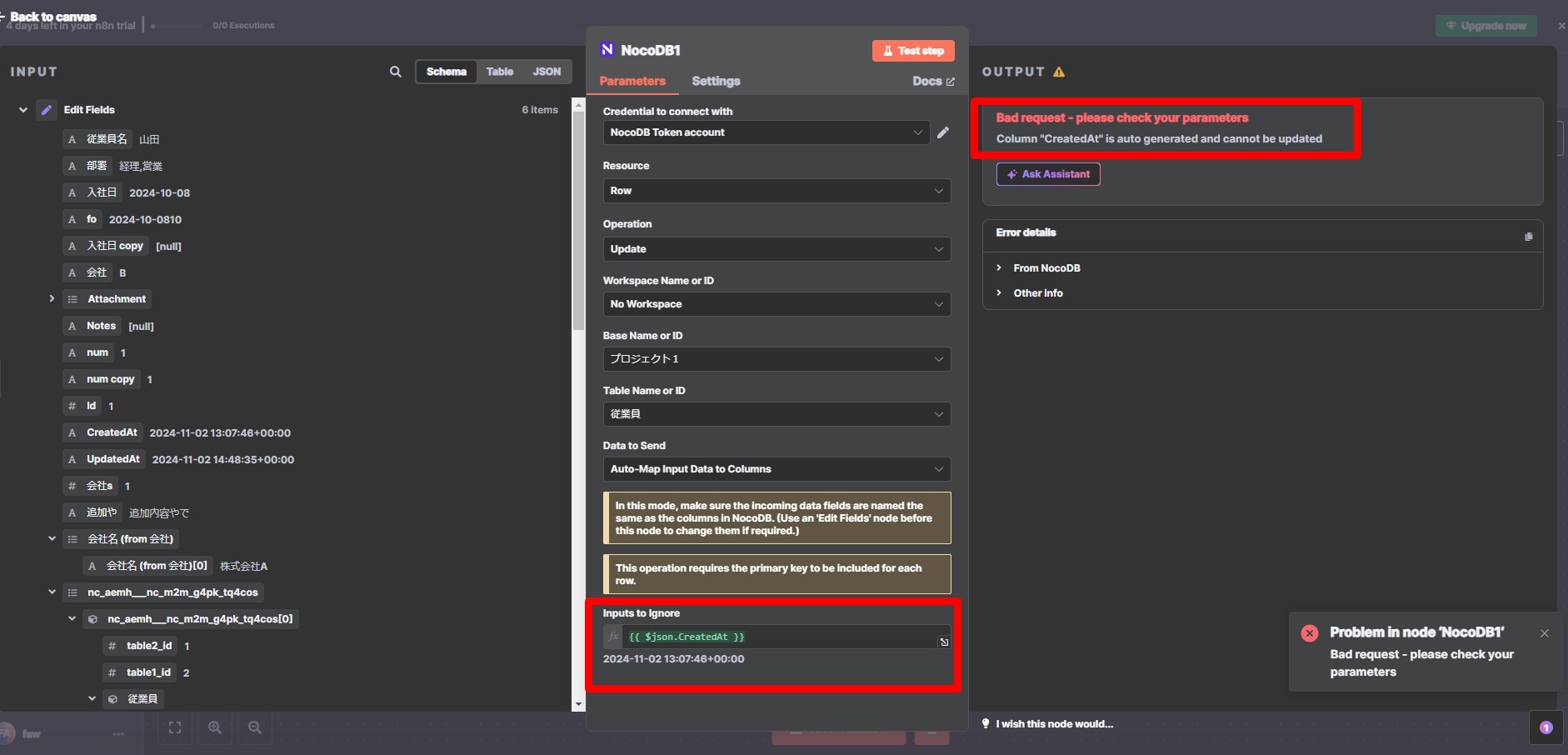1568x755 pixels.
Task: Open the Settings tab
Action: [x=716, y=81]
